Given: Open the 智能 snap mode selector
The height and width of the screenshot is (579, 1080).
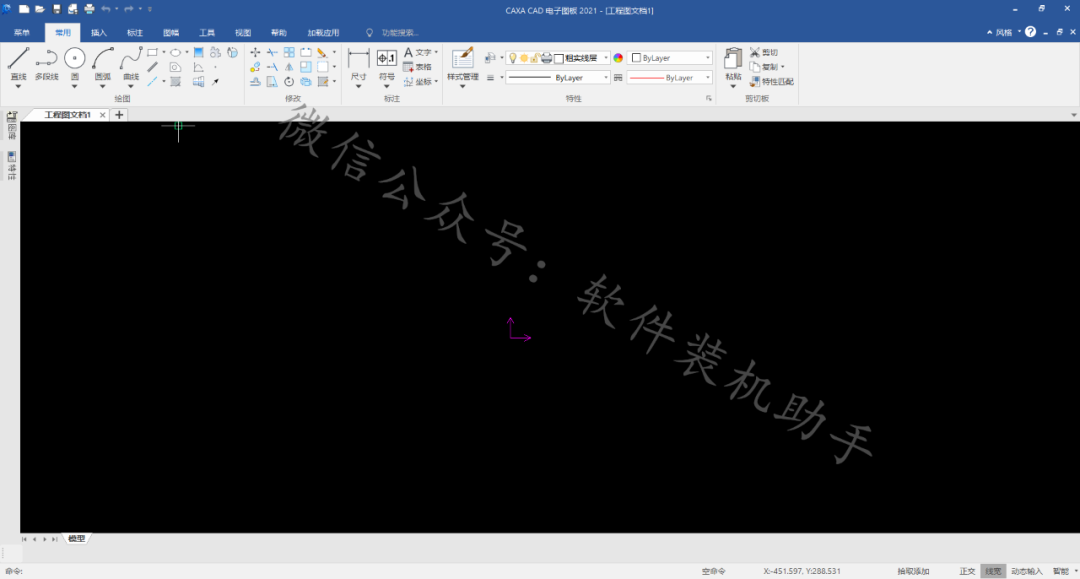Looking at the screenshot, I should tap(1064, 571).
